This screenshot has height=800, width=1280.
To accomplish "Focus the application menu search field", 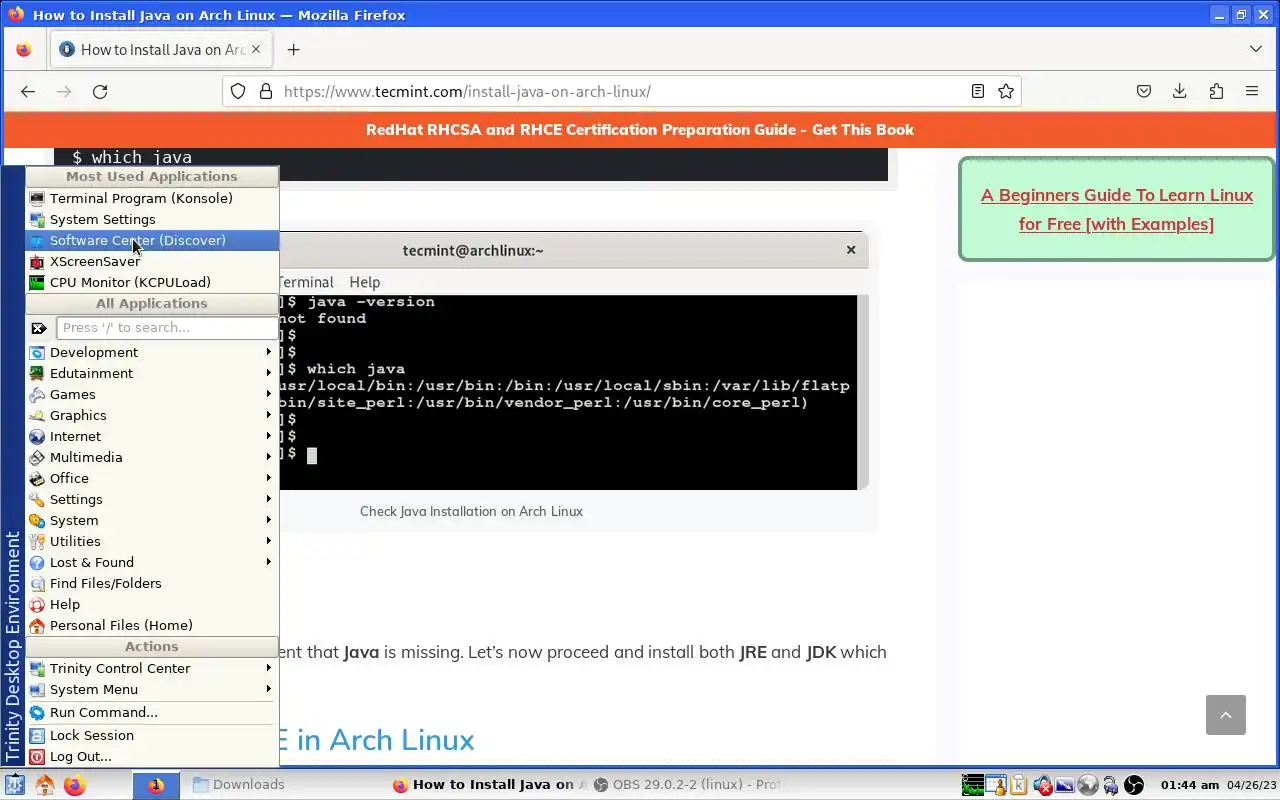I will [167, 327].
